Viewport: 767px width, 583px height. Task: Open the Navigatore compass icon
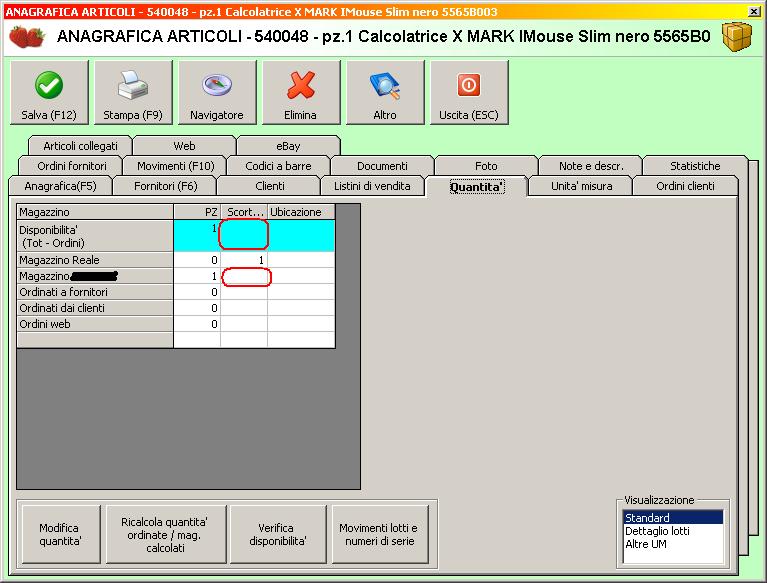(x=217, y=85)
